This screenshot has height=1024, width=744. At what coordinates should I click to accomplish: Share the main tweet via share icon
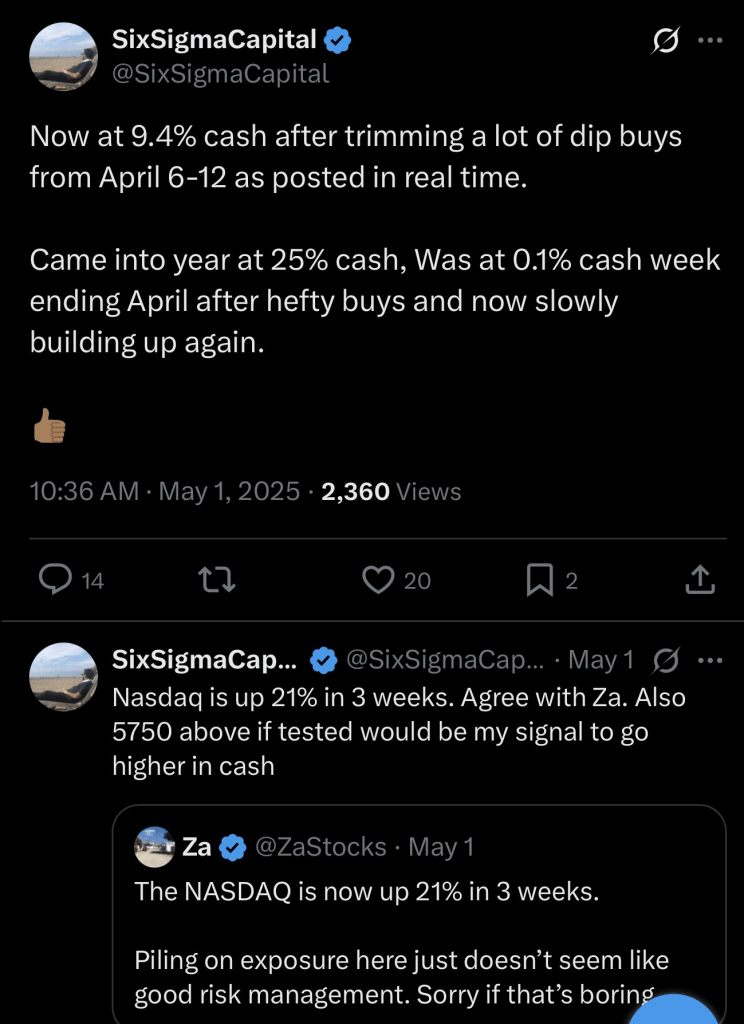(x=700, y=579)
